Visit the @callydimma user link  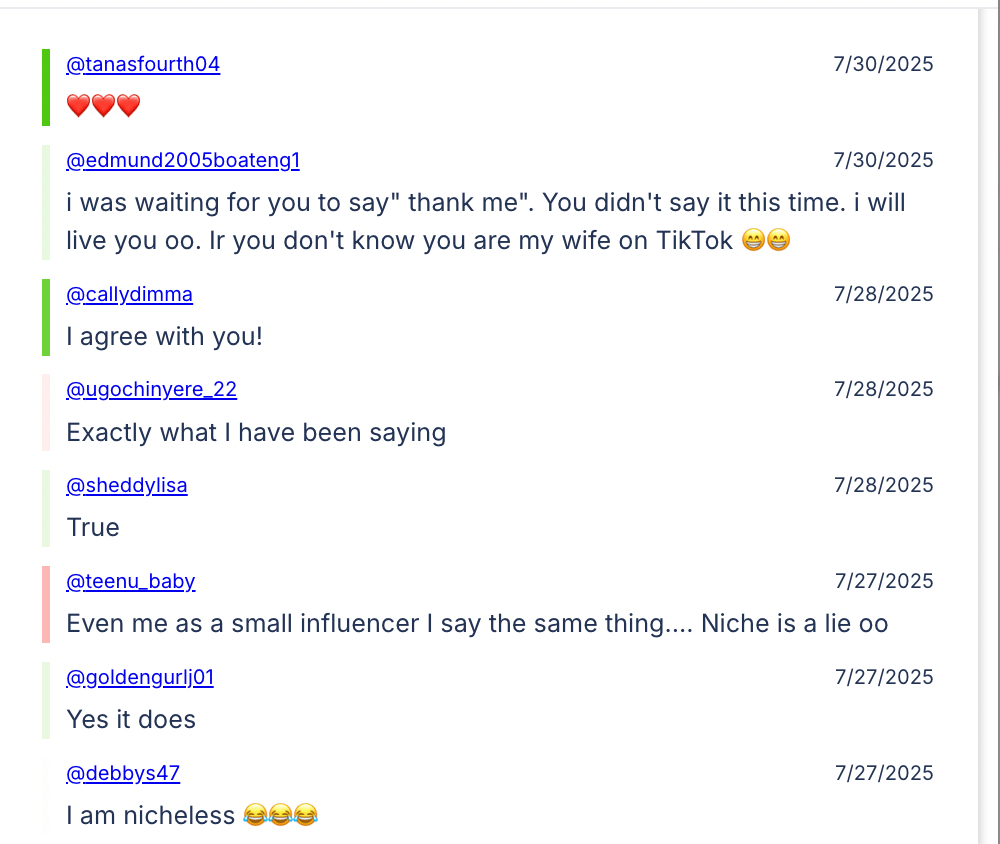(x=129, y=295)
